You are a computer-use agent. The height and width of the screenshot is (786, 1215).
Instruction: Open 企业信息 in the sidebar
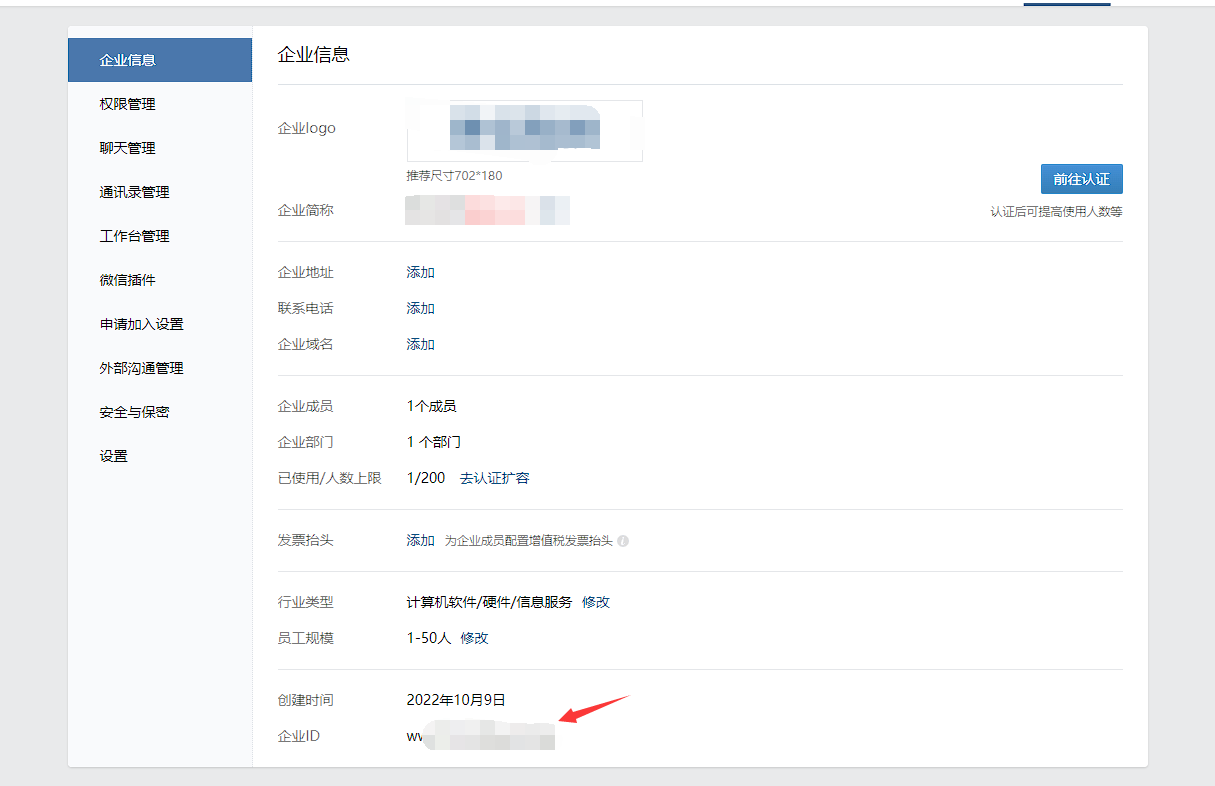click(160, 60)
